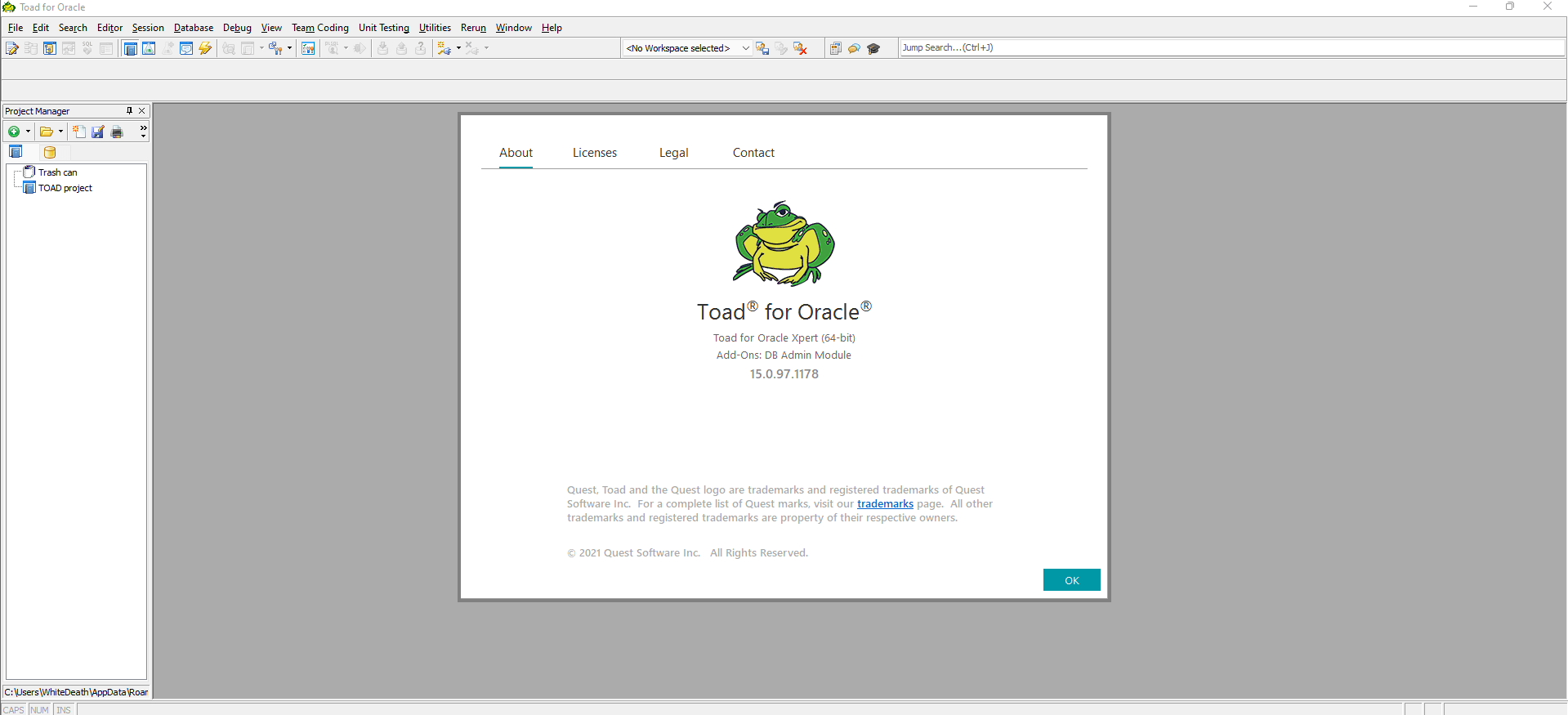Viewport: 1568px width, 715px height.
Task: Open the Editor menu
Action: (109, 28)
